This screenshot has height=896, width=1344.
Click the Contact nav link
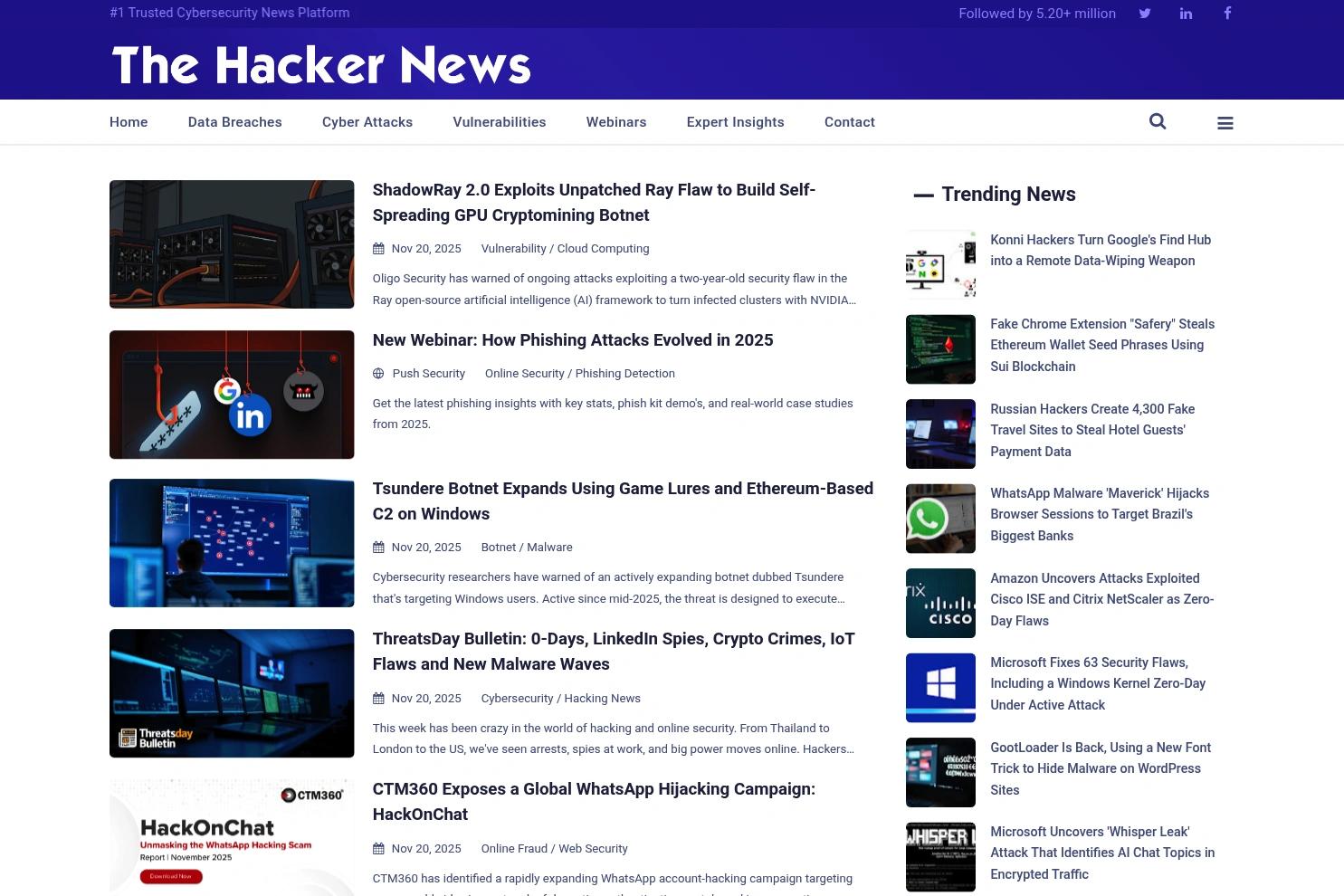pos(850,122)
